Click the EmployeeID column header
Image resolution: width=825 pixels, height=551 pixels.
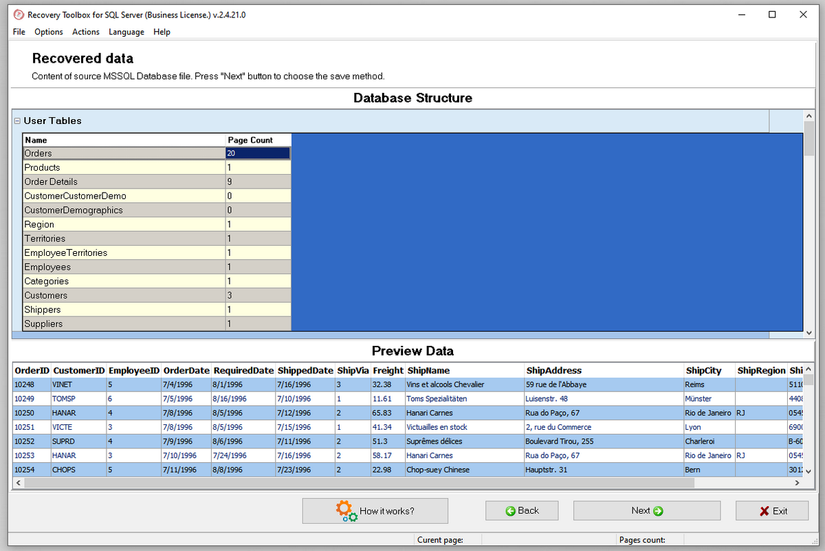coord(134,370)
